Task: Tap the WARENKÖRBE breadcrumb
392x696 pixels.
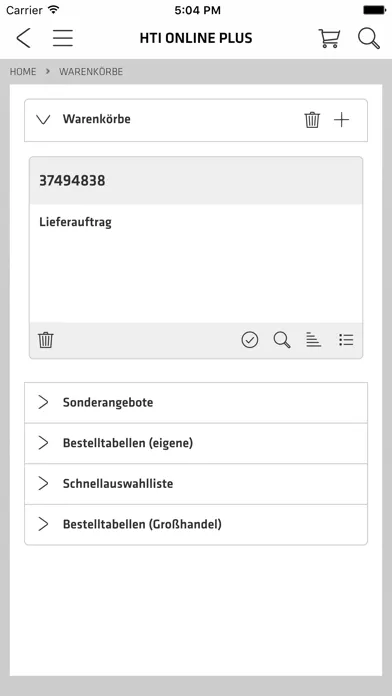Action: pyautogui.click(x=91, y=71)
